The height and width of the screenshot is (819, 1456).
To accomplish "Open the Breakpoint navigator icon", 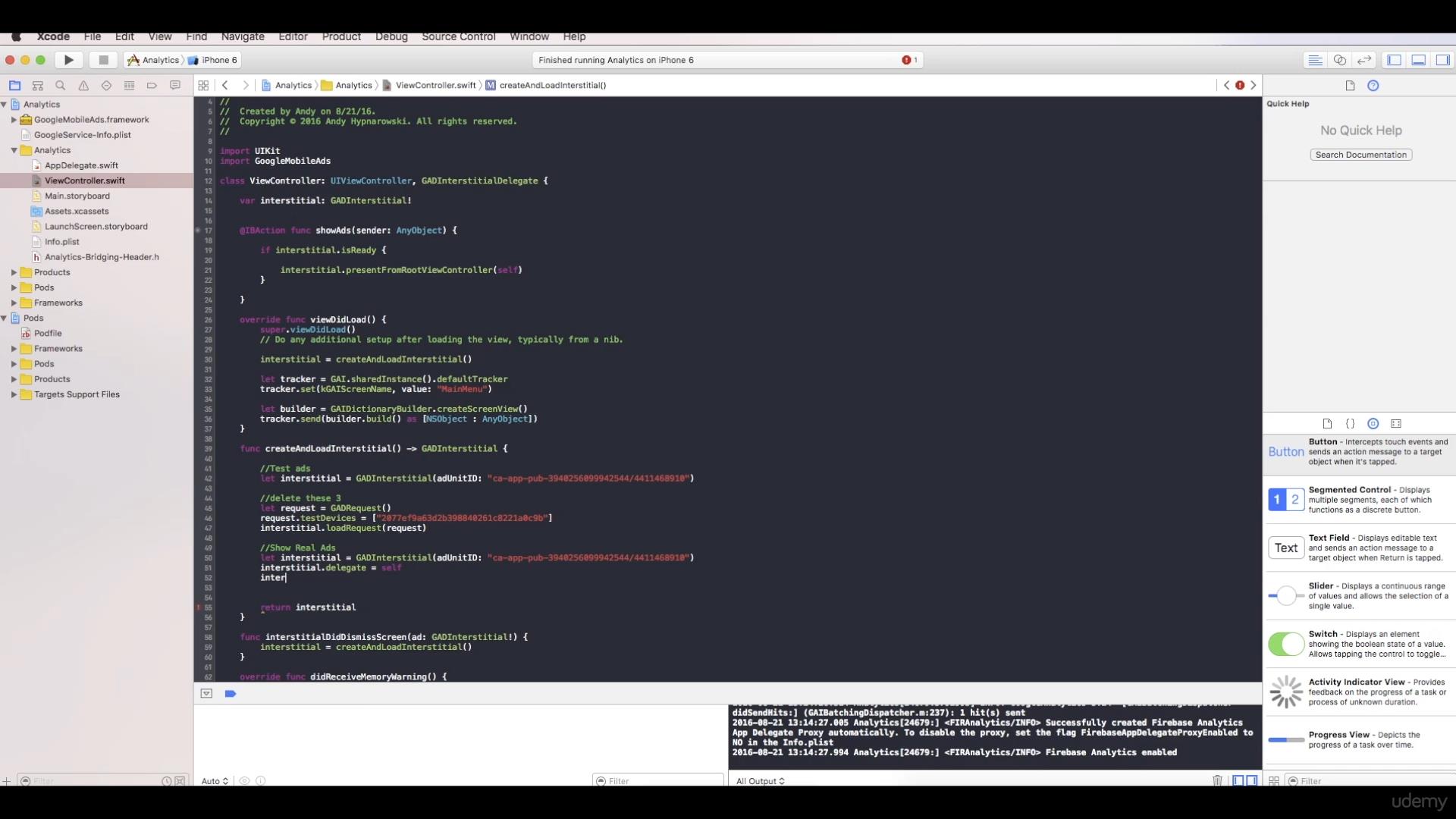I will coord(152,86).
